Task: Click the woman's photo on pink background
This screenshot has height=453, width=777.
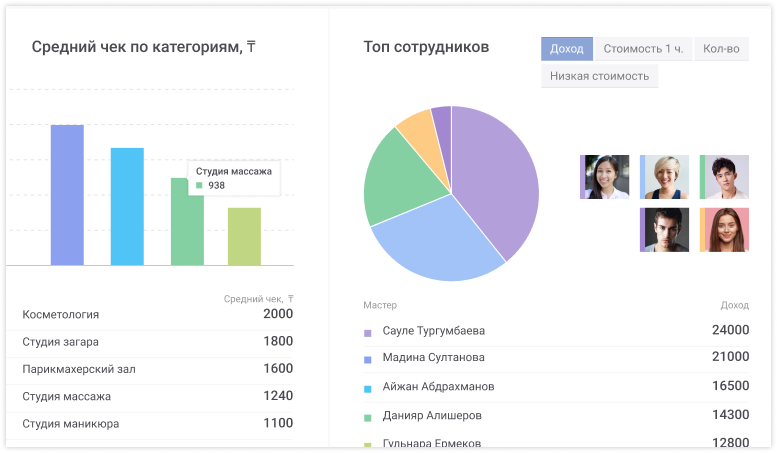Action: click(x=724, y=229)
